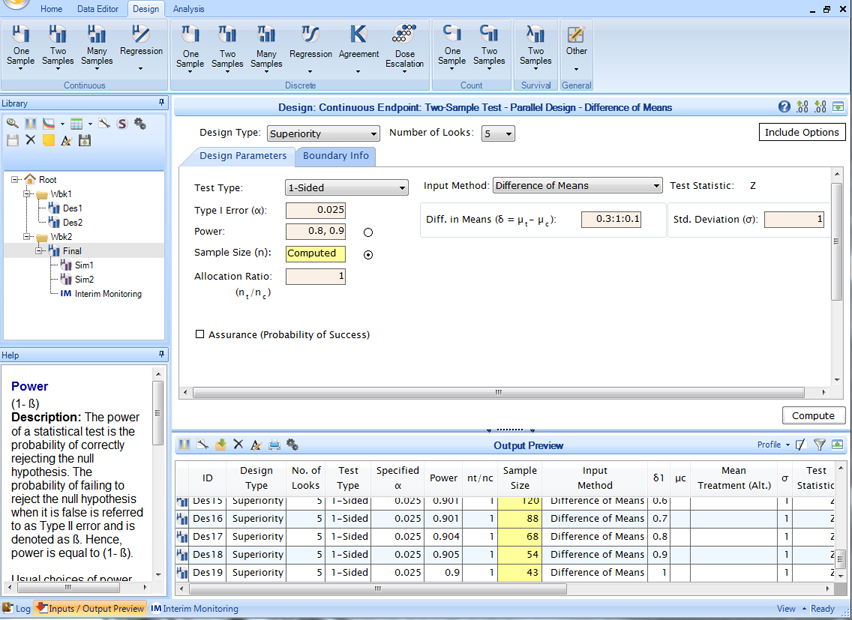Open the Number of Looks dropdown
Screen dimensions: 852x620
click(x=498, y=134)
